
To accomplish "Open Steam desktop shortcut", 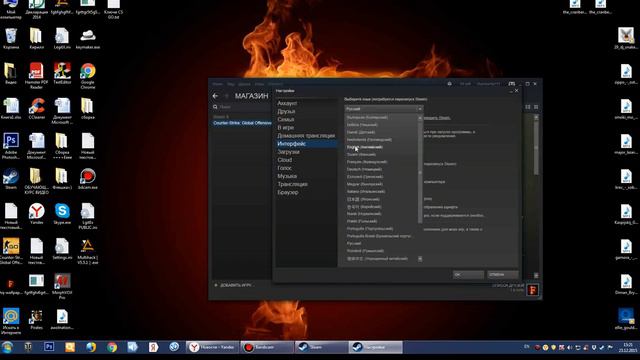I will tap(11, 179).
